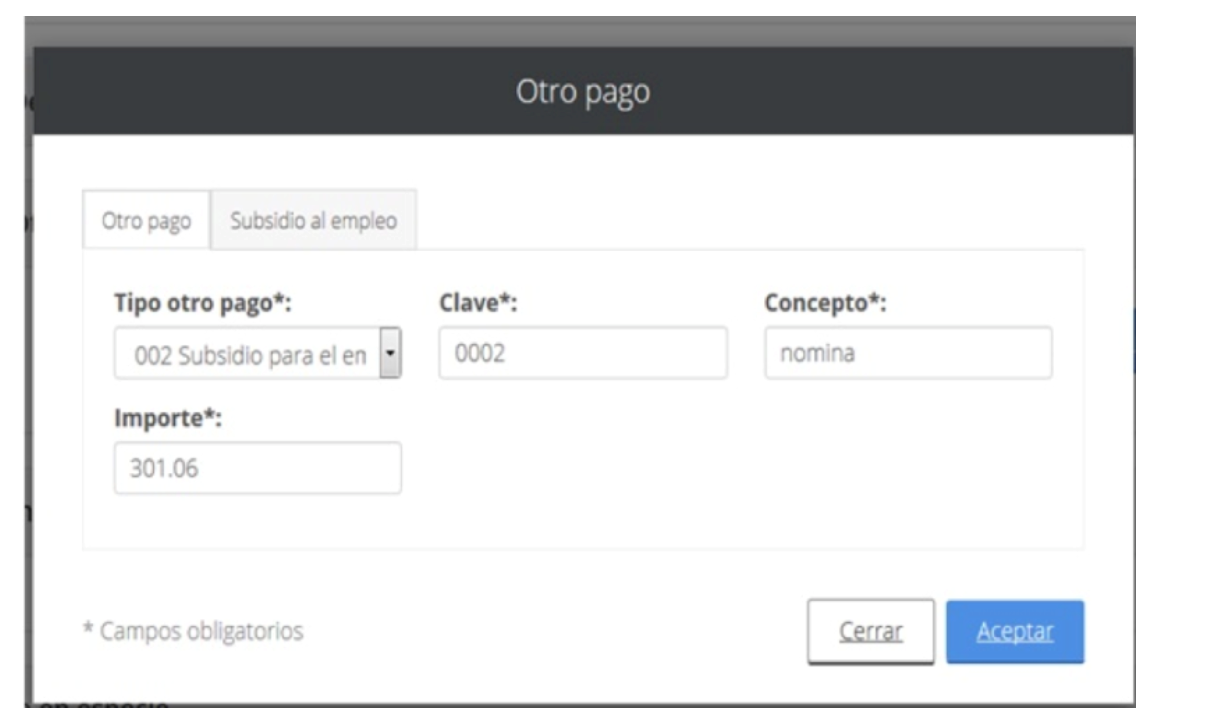Place cursor in the Importe field
1214x724 pixels.
point(257,468)
